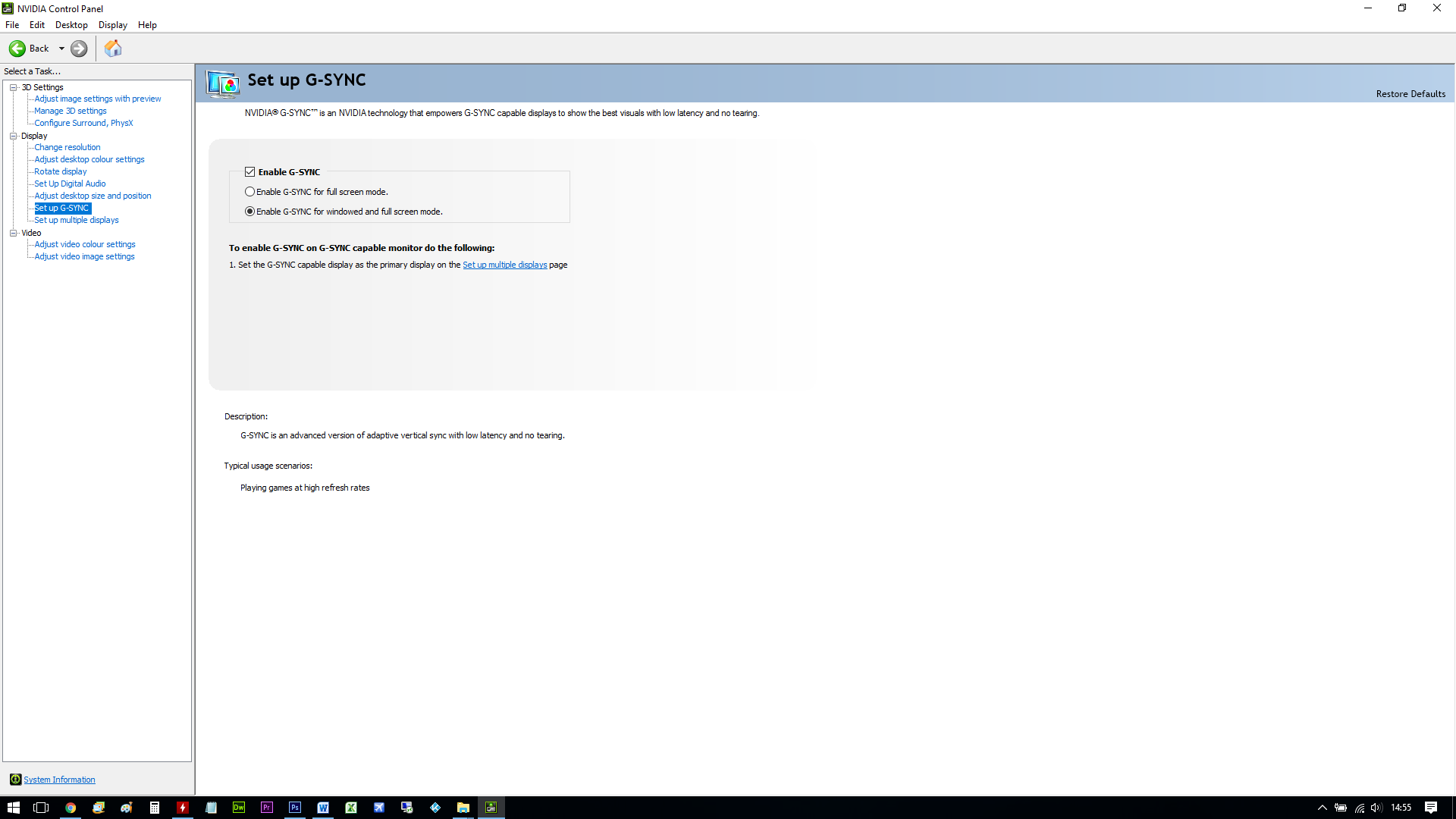The image size is (1456, 819).
Task: Select Set up G-SYNC in task tree
Action: point(62,208)
